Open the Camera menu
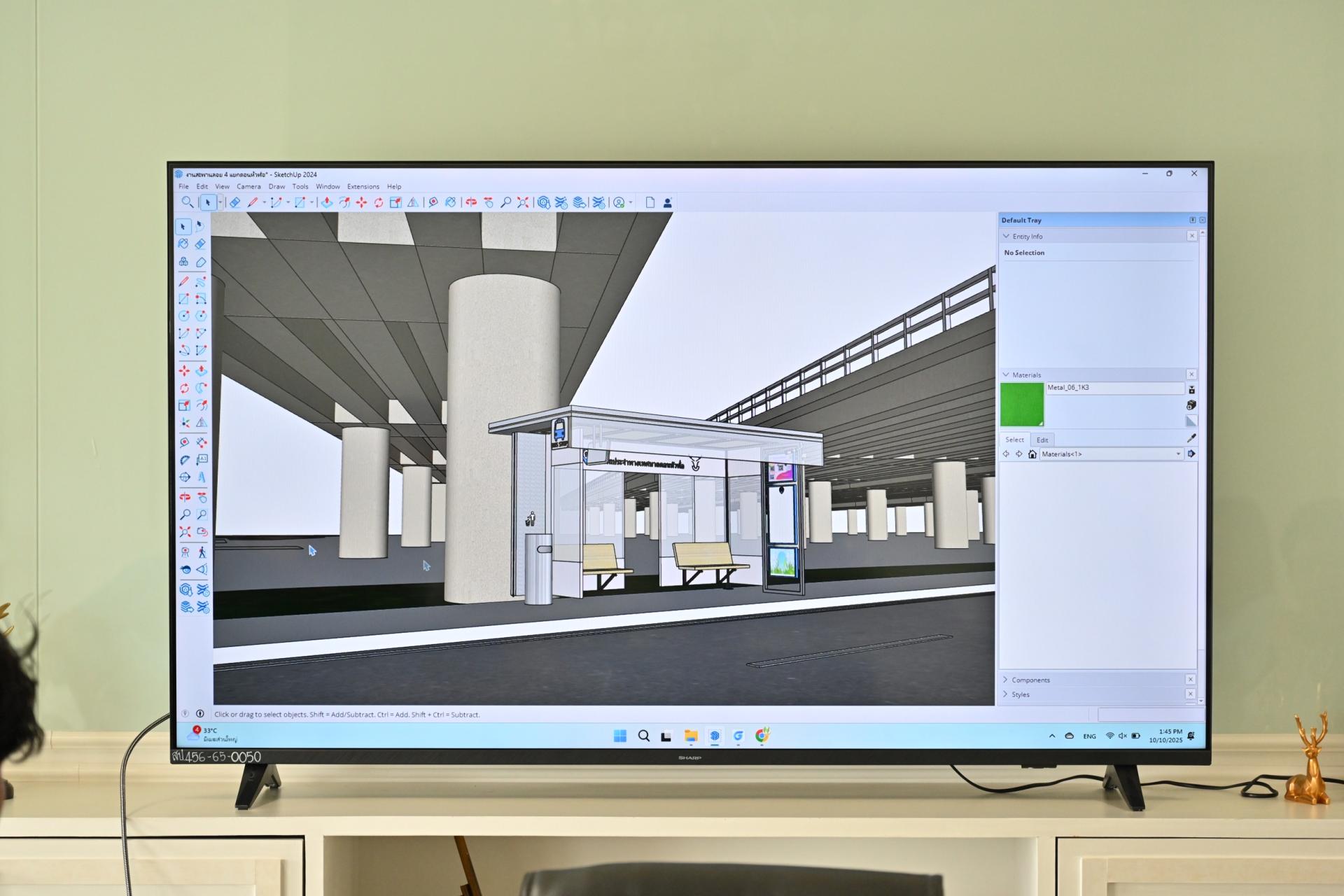Screen dimensions: 1344x896 coord(248,187)
